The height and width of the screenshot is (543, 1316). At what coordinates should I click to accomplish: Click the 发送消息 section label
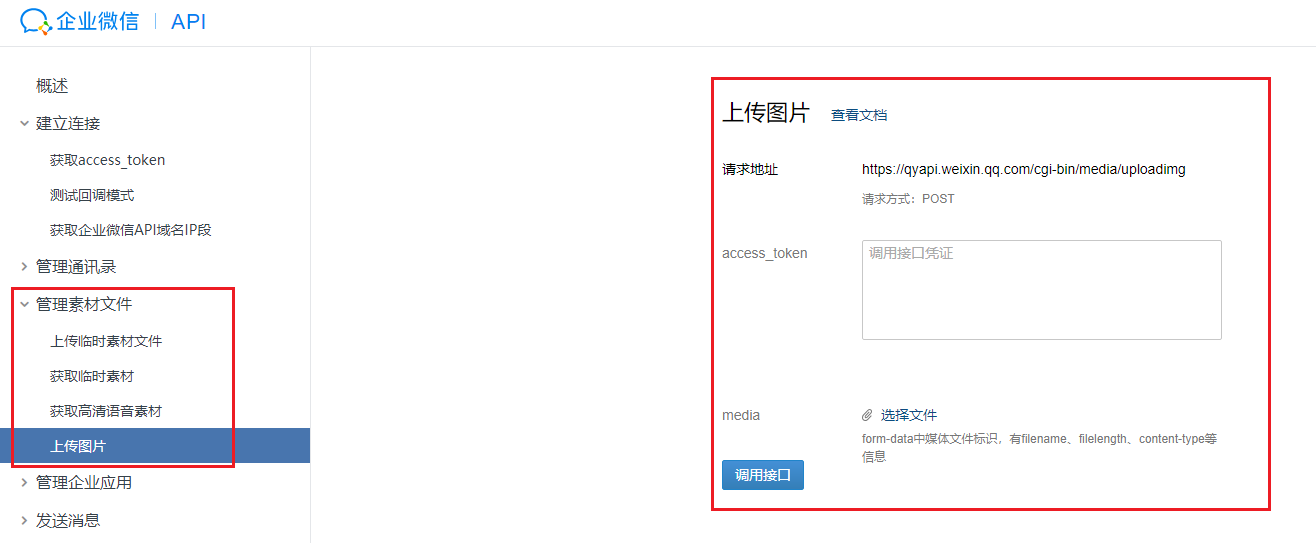(x=68, y=520)
